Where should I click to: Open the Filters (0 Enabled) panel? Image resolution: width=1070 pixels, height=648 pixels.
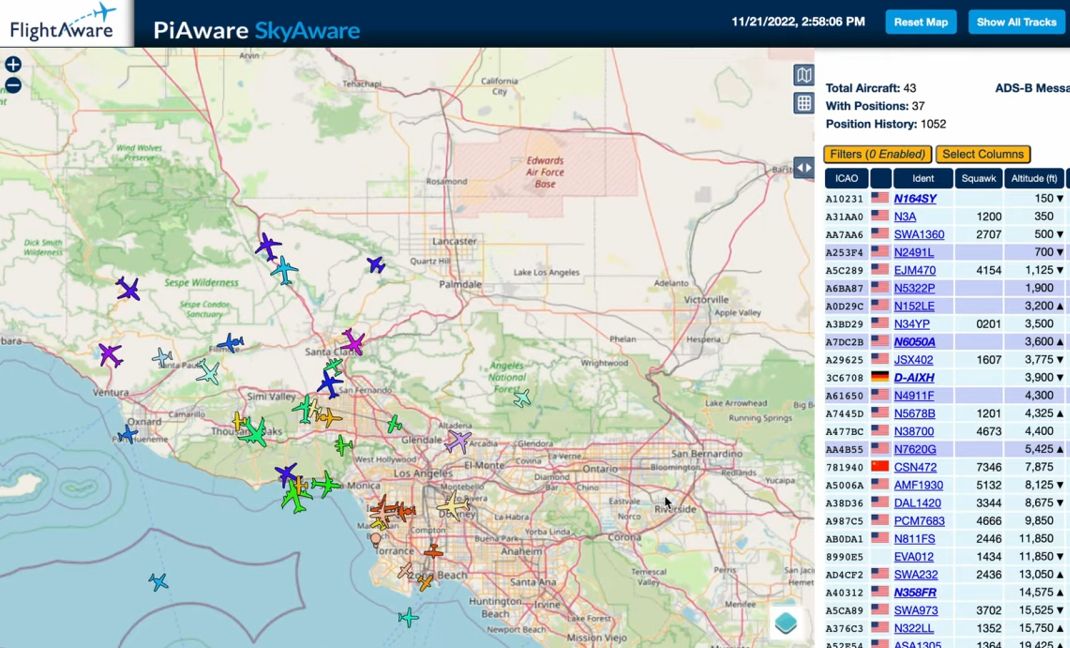[880, 154]
